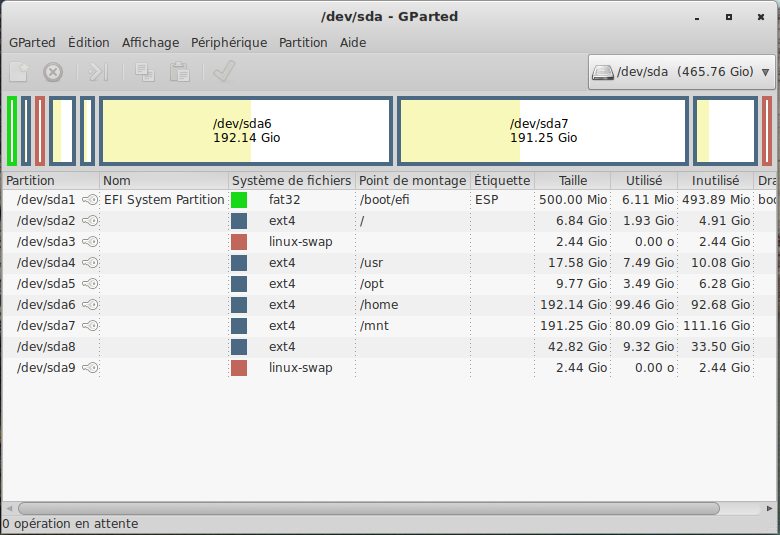Click the 192.14 Gio size cell in table
Viewport: 780px width, 535px height.
click(x=574, y=305)
